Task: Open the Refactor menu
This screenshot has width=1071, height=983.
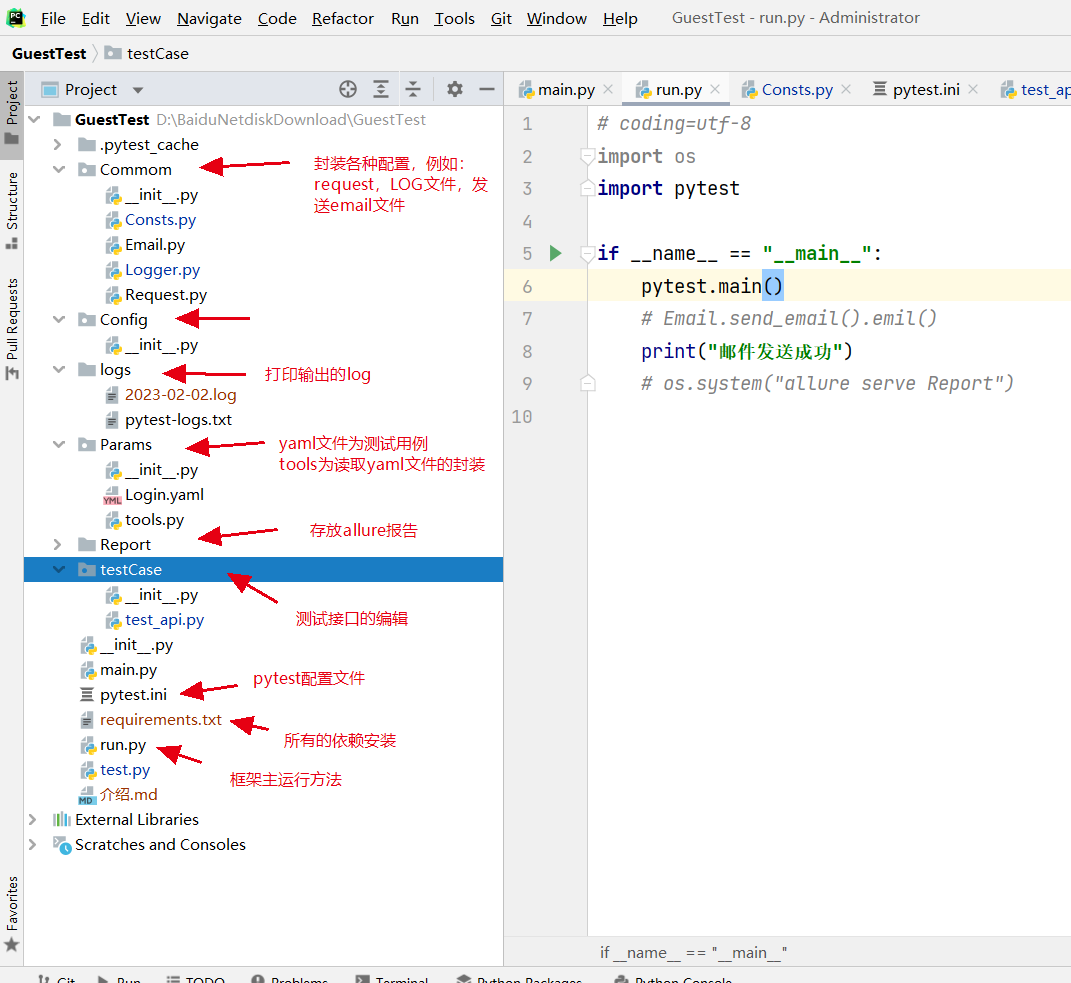Action: [x=343, y=18]
